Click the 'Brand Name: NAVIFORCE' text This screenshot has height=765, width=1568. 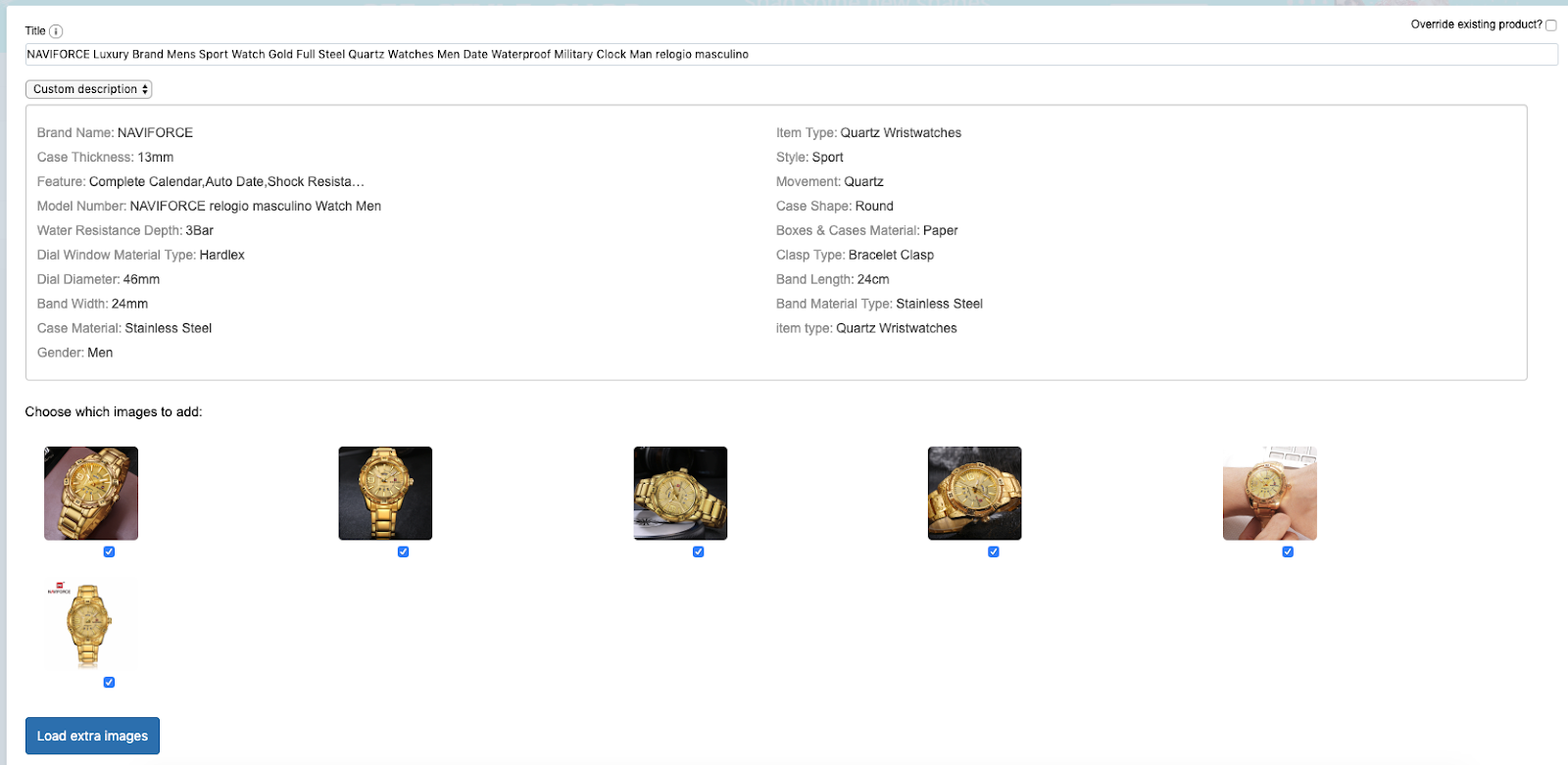click(115, 133)
